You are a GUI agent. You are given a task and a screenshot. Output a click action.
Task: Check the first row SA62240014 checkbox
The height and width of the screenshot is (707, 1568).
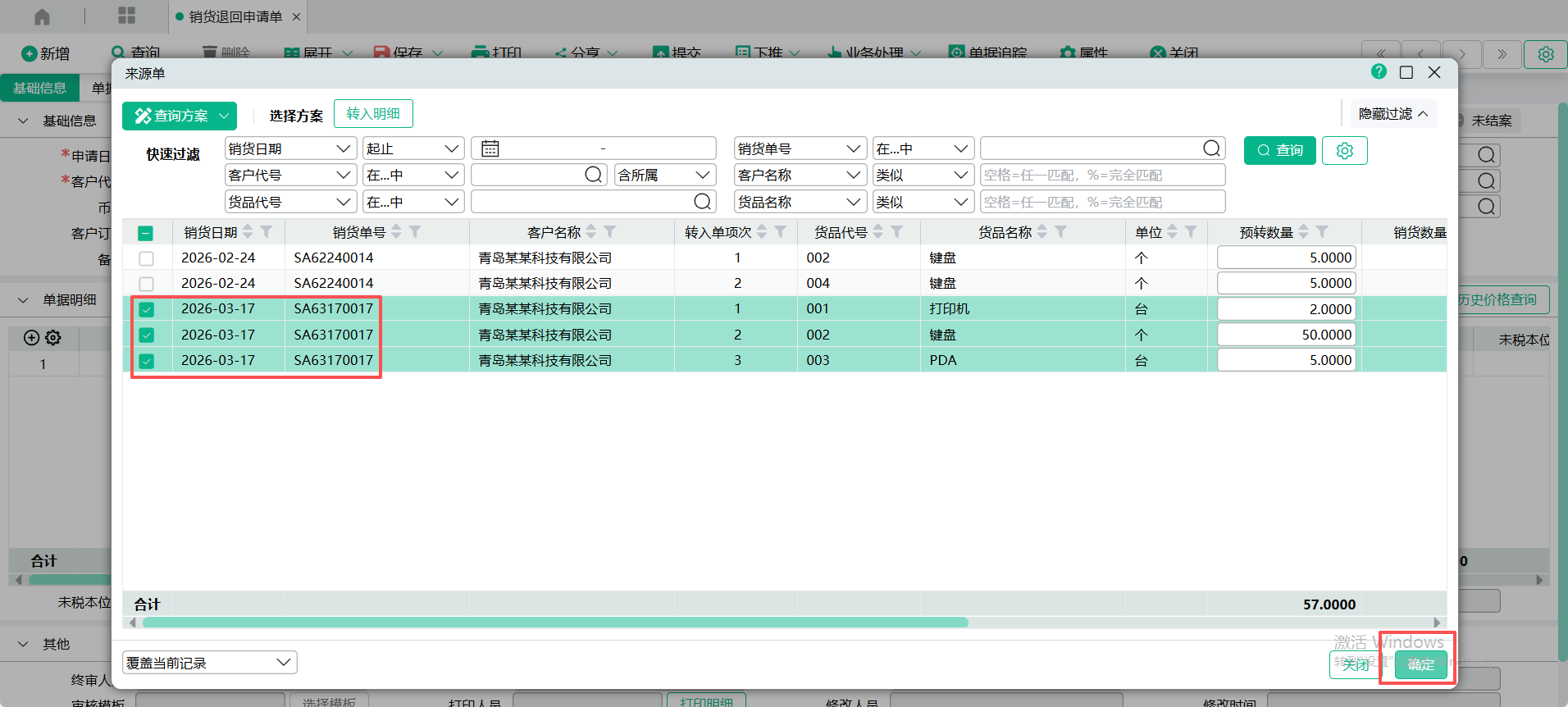coord(146,258)
